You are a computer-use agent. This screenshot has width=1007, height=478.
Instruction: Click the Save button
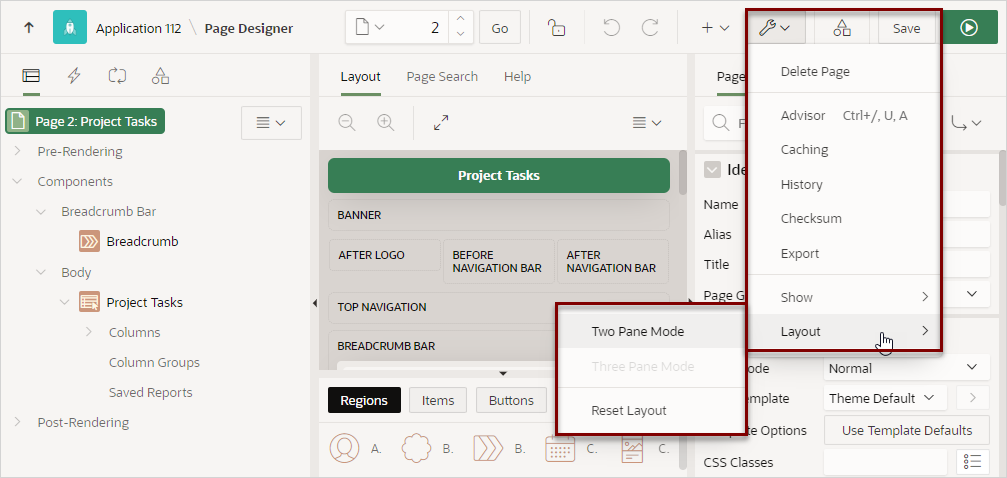pos(907,28)
